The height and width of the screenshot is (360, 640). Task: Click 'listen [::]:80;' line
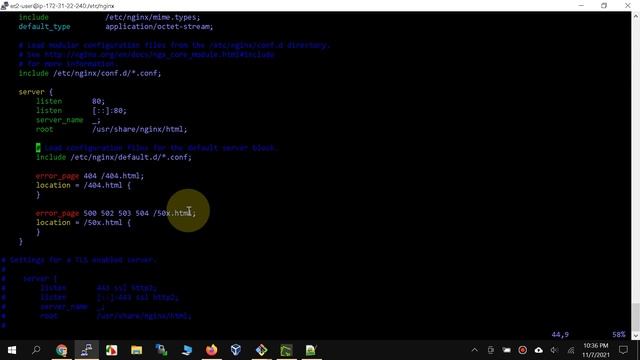[x=81, y=111]
